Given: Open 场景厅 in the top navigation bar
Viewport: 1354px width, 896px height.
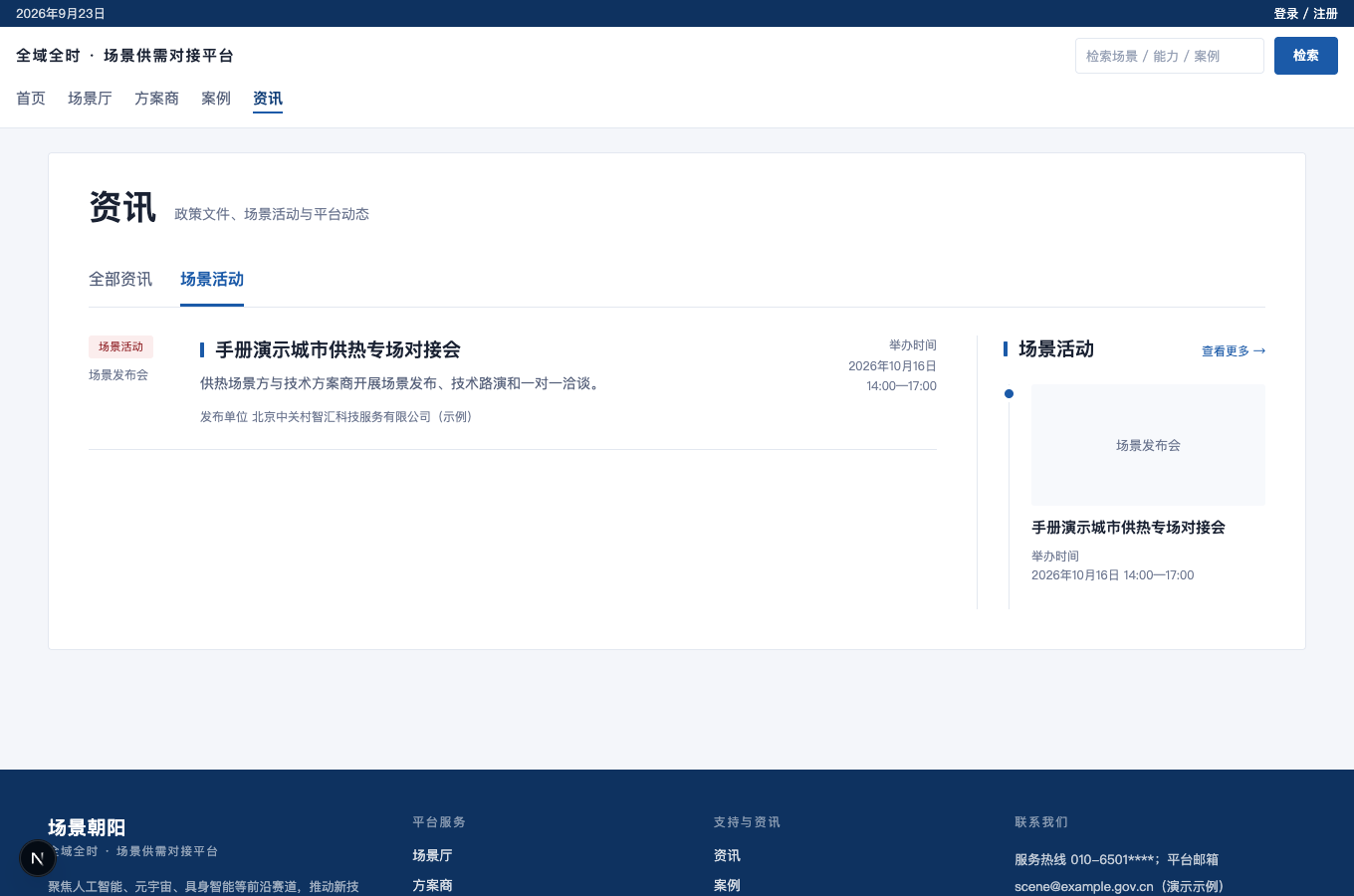Looking at the screenshot, I should [x=90, y=99].
